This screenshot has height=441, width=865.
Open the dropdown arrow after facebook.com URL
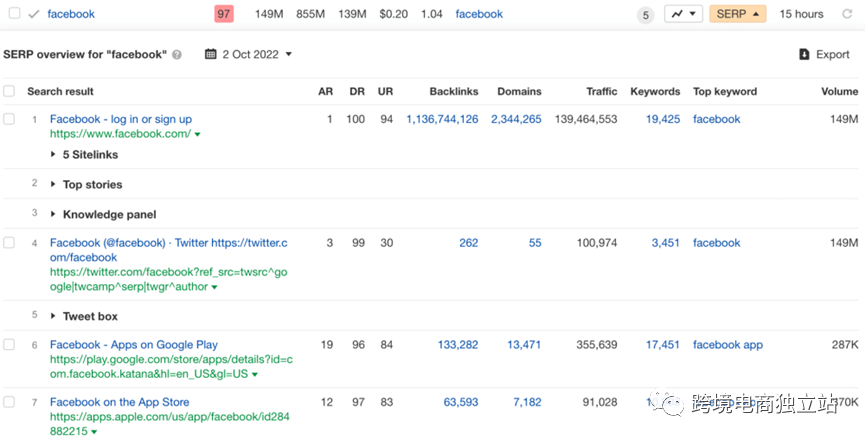coord(197,134)
